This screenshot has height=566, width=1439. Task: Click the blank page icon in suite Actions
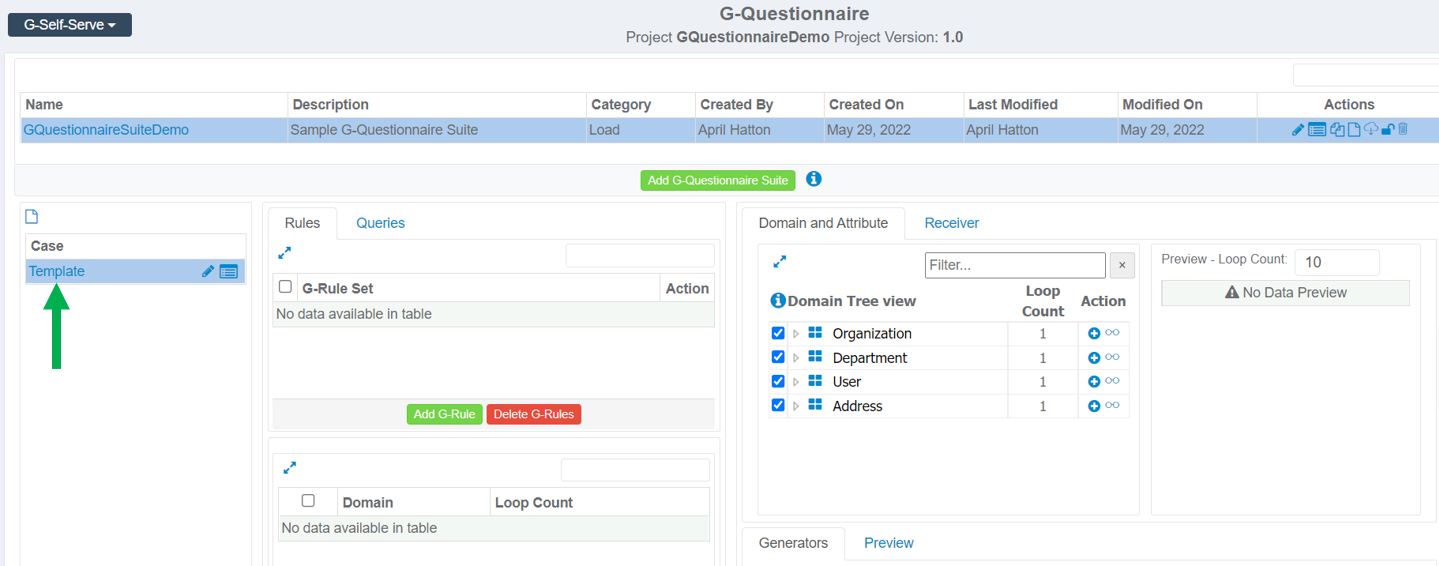click(x=1354, y=130)
